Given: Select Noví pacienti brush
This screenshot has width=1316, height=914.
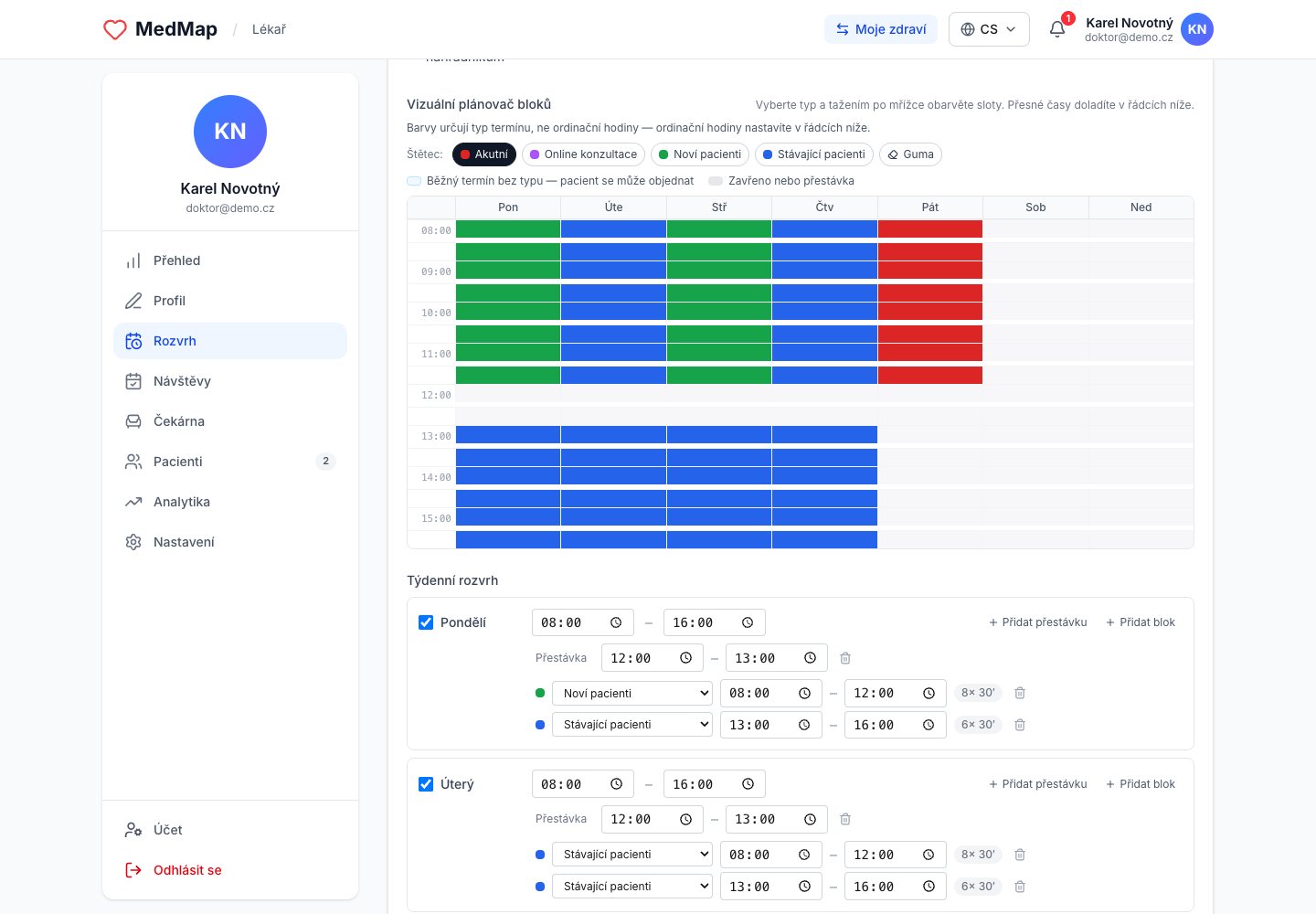Looking at the screenshot, I should pyautogui.click(x=700, y=154).
